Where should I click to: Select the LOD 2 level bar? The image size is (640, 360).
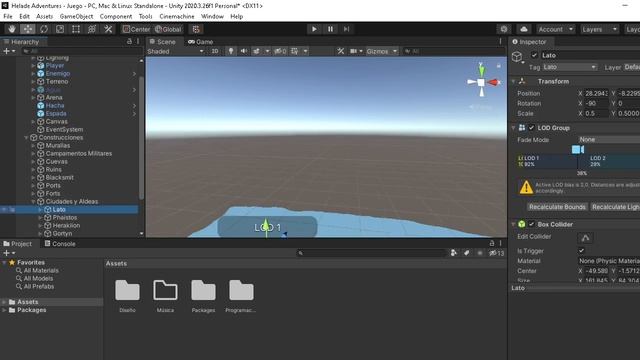(609, 161)
